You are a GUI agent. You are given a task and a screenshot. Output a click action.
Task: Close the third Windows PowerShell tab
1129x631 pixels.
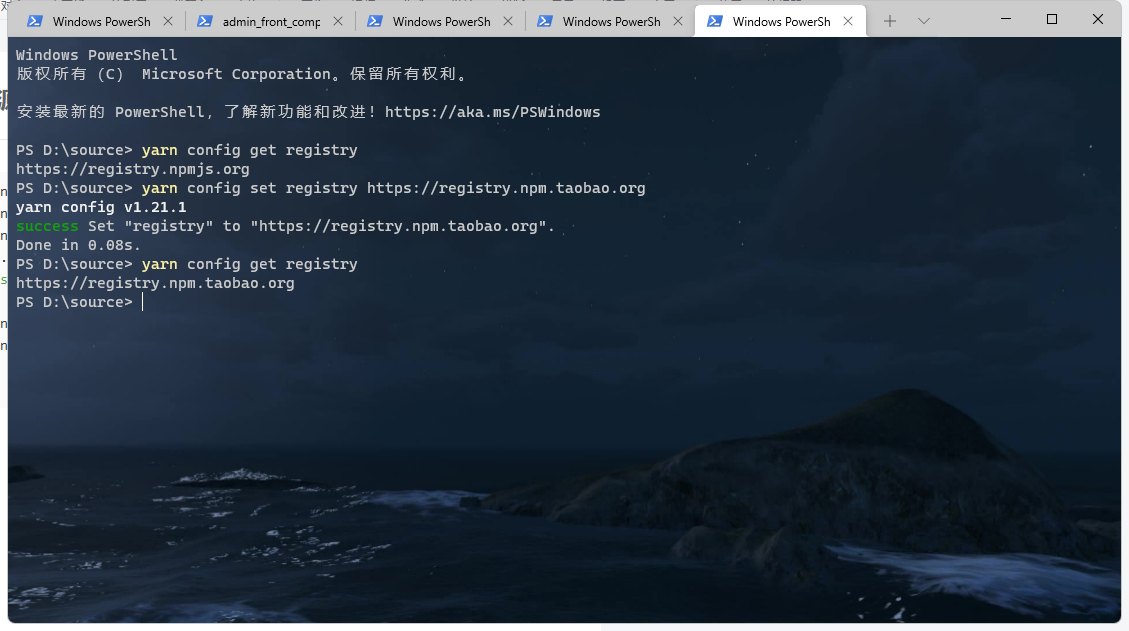508,22
